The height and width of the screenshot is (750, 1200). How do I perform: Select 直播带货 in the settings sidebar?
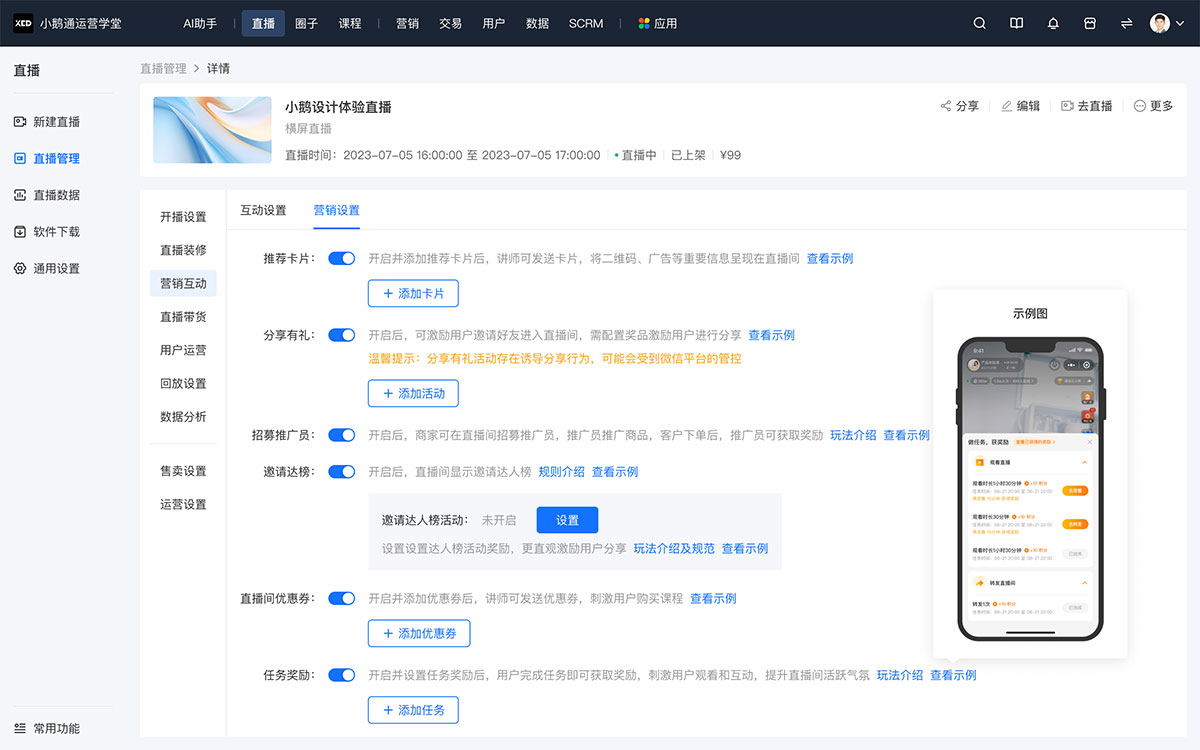(183, 316)
